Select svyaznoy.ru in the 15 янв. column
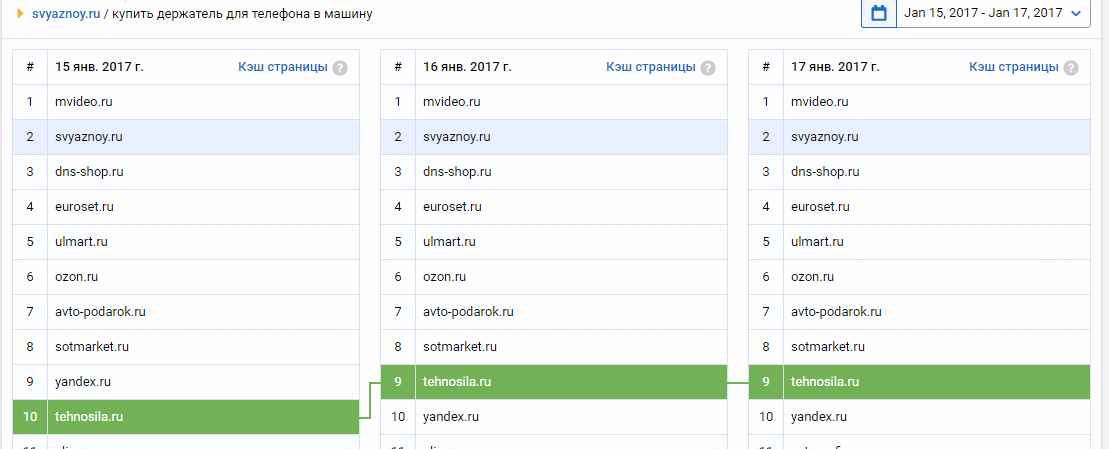The image size is (1109, 449). pyautogui.click(x=89, y=137)
